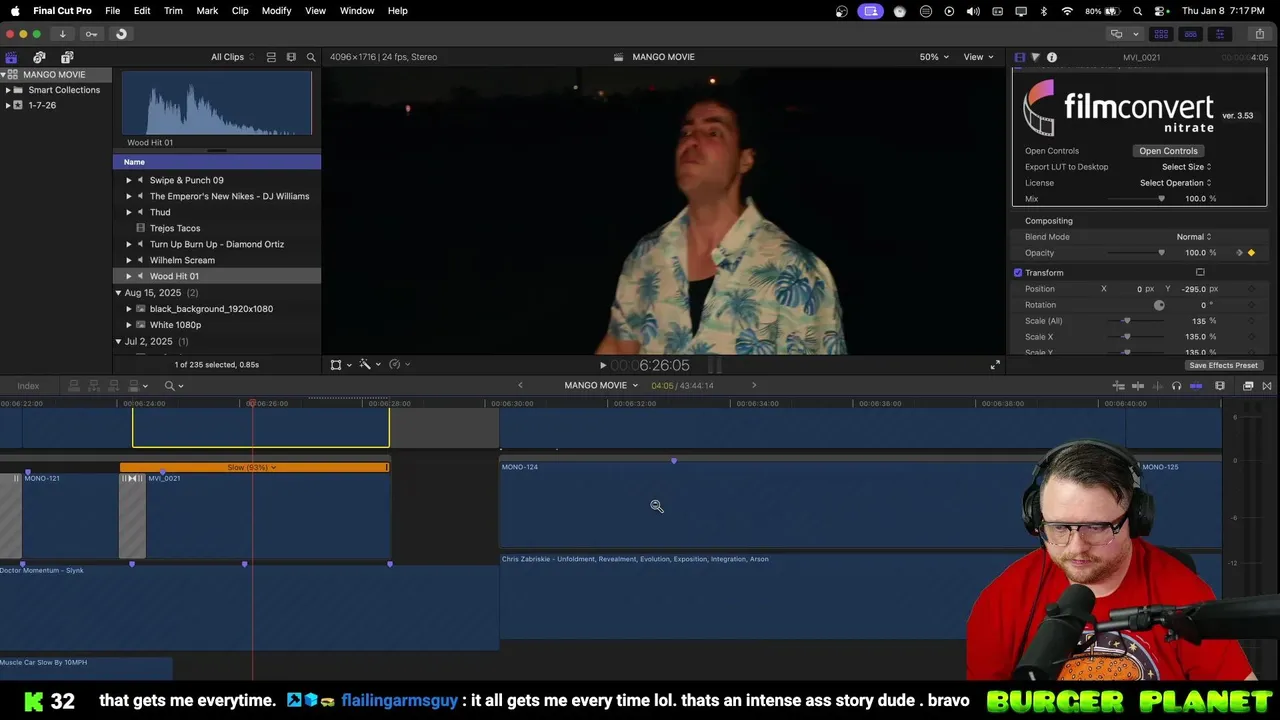Expand the Smart Collections folder

[8, 90]
